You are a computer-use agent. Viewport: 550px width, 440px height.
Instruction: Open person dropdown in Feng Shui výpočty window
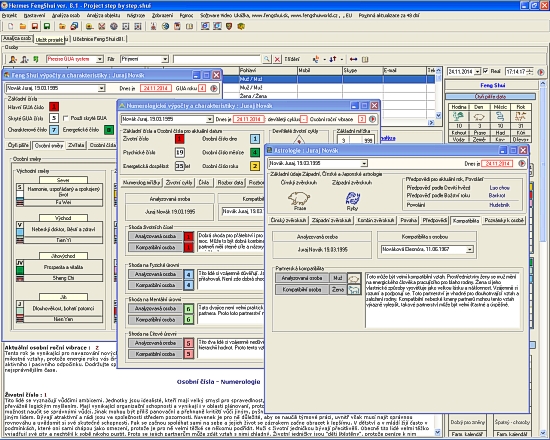tap(101, 88)
